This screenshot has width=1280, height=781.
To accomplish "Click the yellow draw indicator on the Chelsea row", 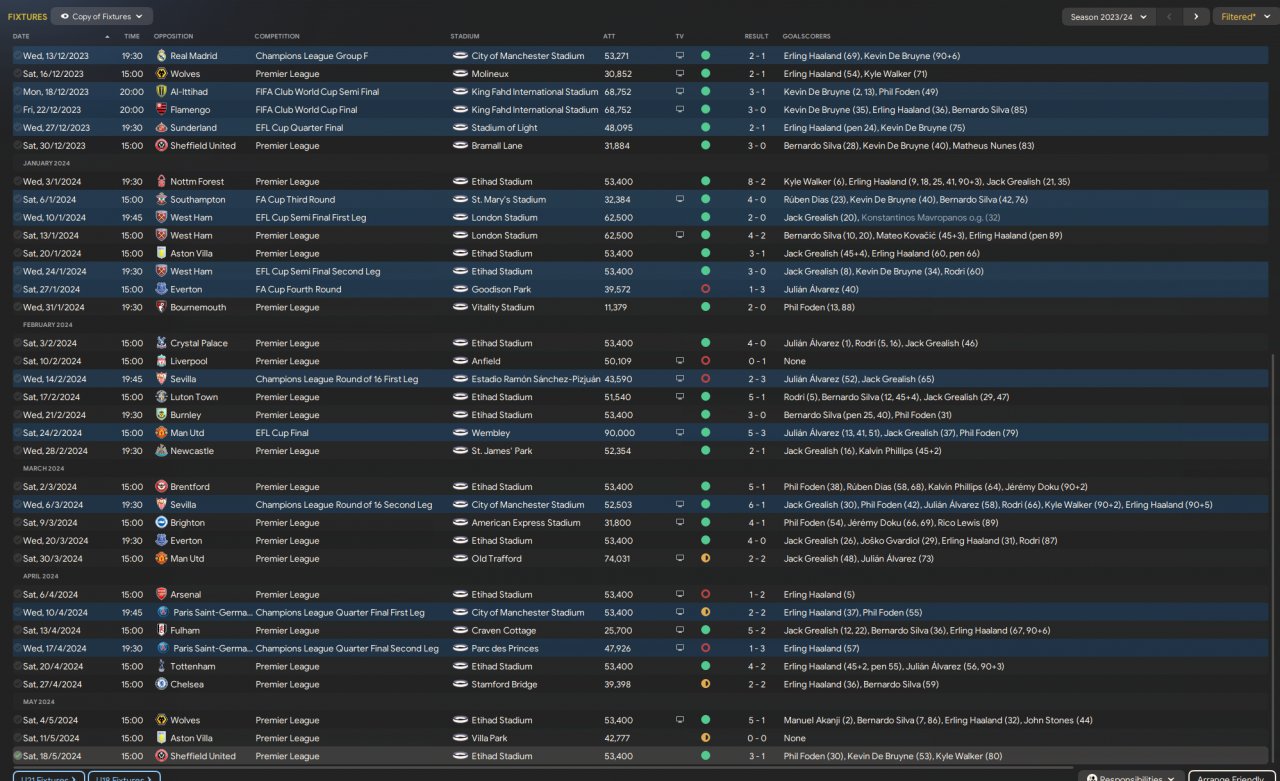I will point(705,685).
